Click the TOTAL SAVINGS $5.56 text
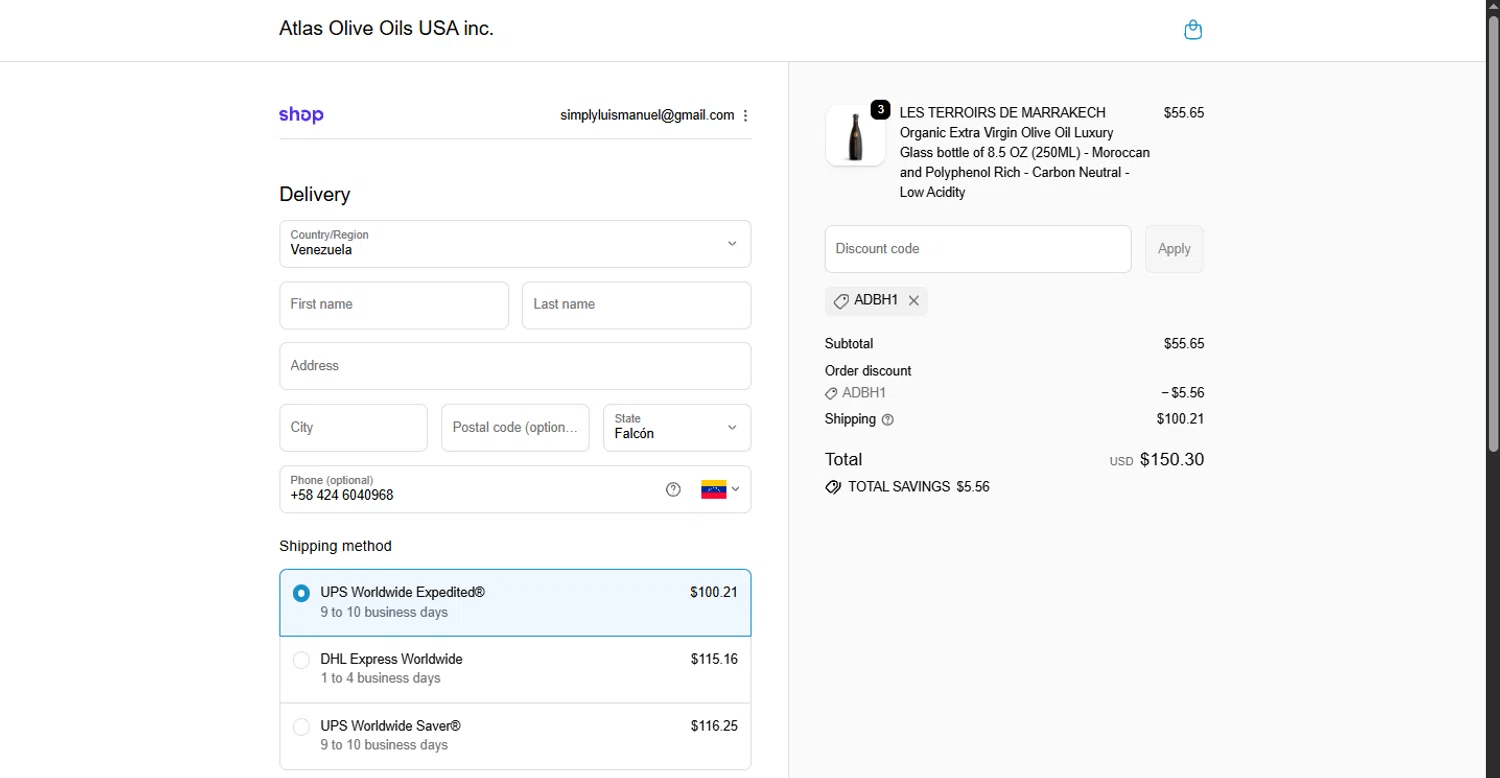 point(919,487)
